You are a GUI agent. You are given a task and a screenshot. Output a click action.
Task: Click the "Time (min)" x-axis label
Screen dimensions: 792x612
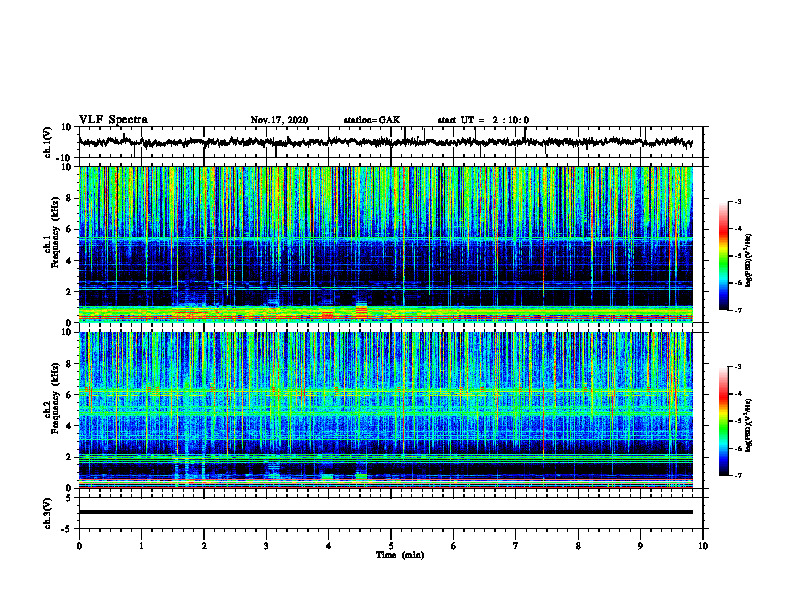(400, 555)
